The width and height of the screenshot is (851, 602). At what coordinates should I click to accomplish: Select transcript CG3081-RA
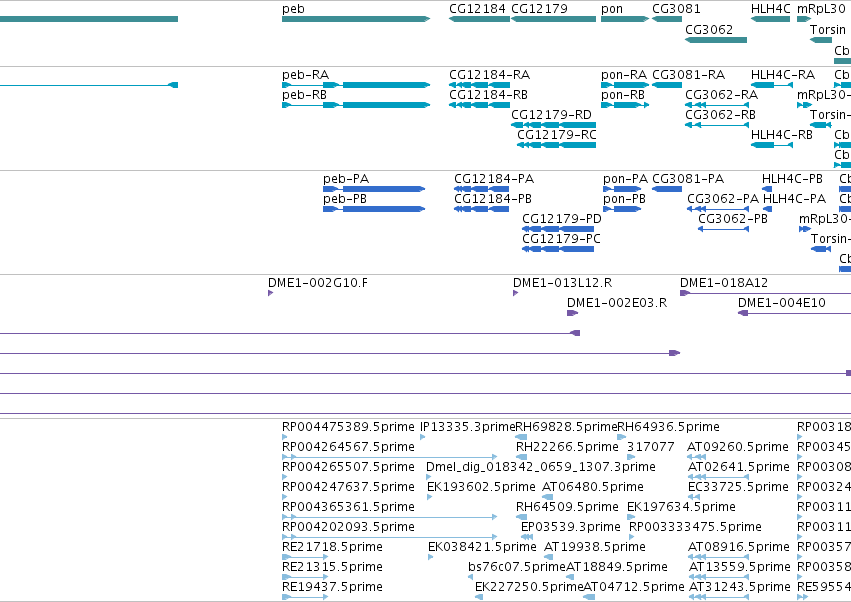coord(667,85)
